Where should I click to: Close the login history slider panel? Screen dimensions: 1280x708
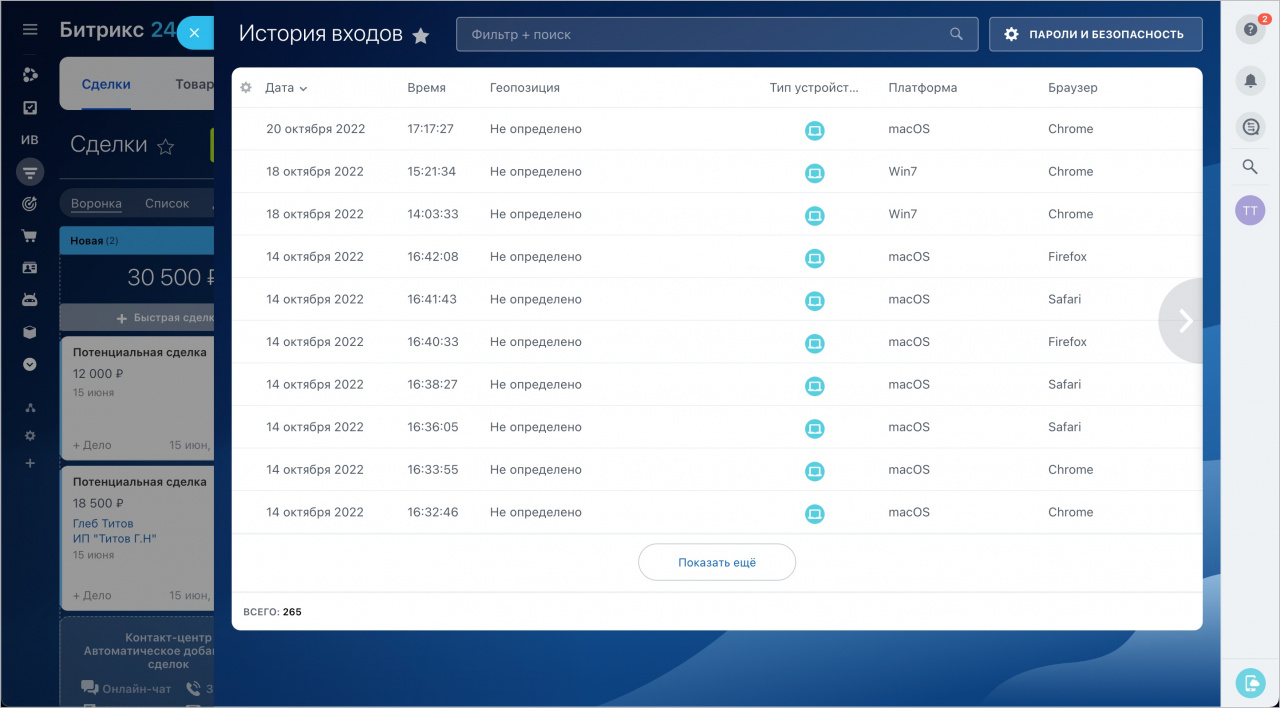[194, 33]
